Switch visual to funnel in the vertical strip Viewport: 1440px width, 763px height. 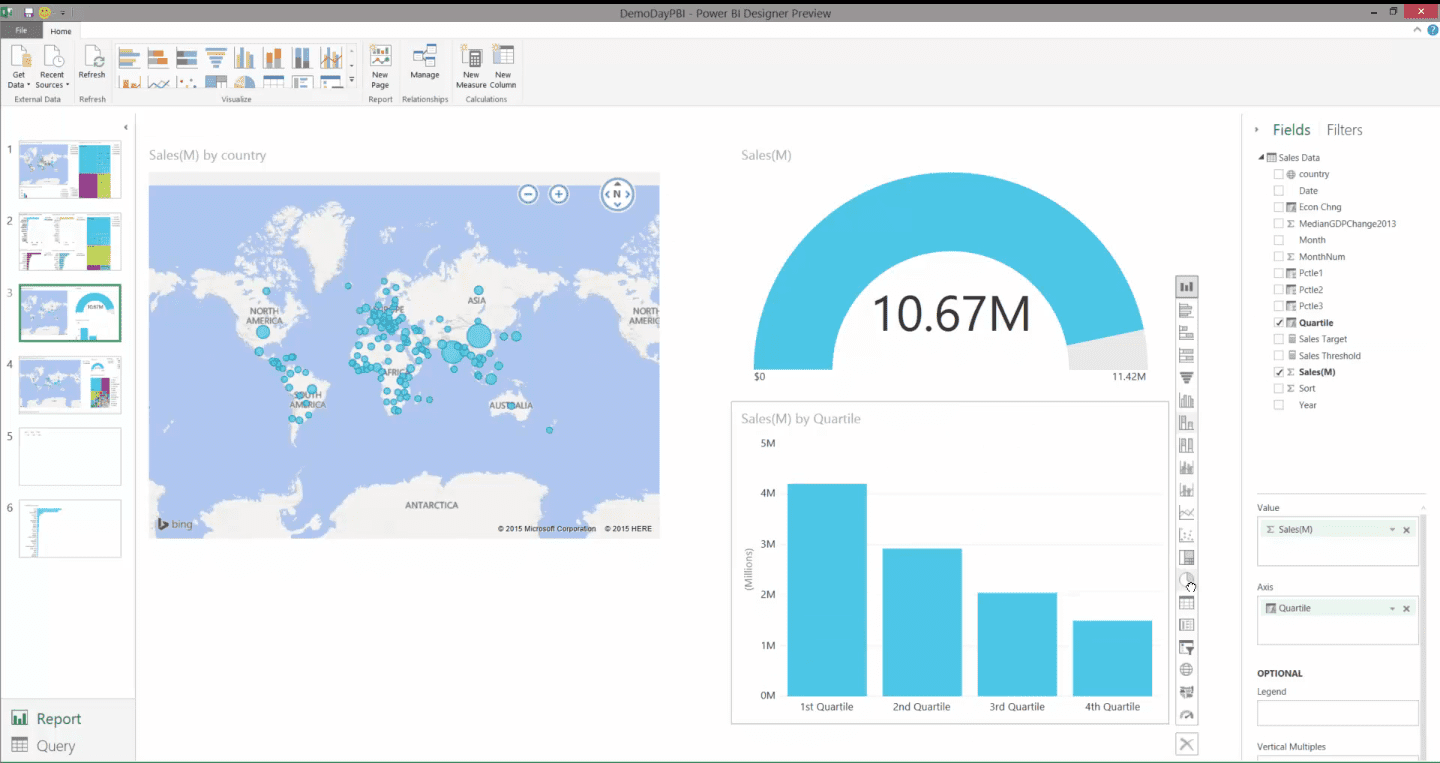[1186, 378]
